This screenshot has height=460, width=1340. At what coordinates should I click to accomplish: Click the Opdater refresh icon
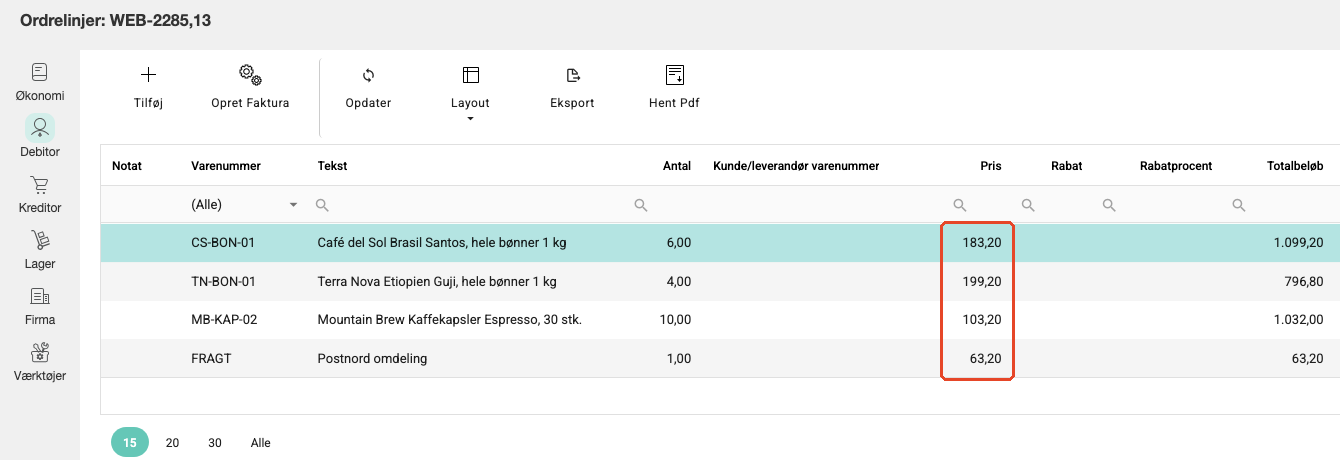coord(368,75)
